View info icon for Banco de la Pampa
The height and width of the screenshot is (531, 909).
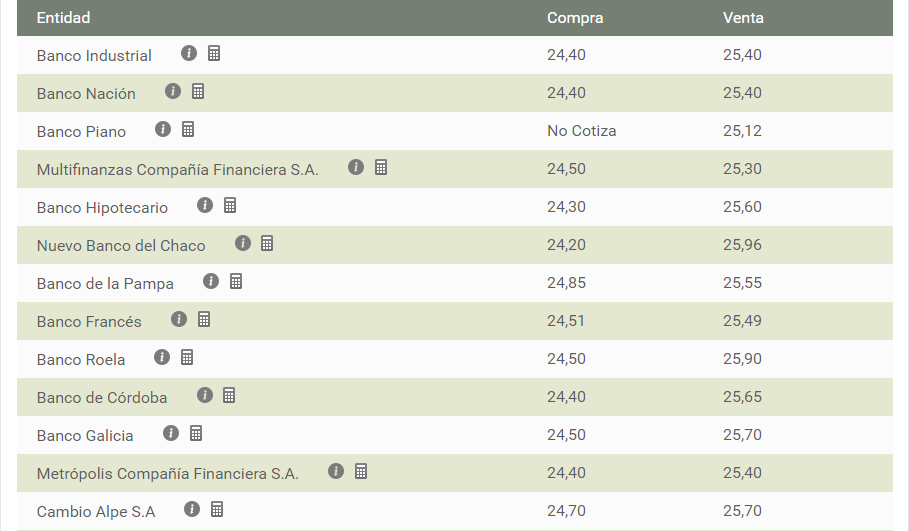210,281
